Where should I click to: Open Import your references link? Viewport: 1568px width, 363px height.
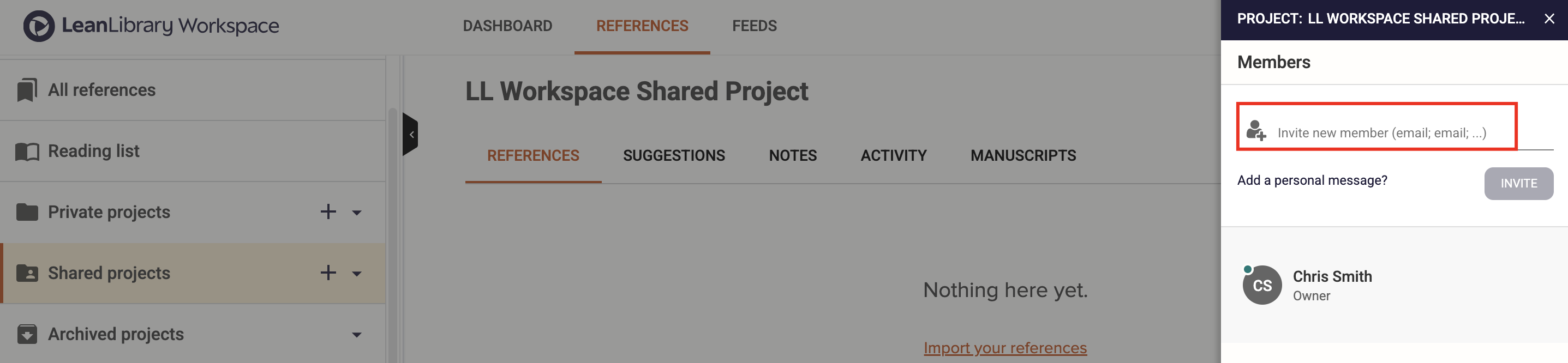[x=1005, y=348]
